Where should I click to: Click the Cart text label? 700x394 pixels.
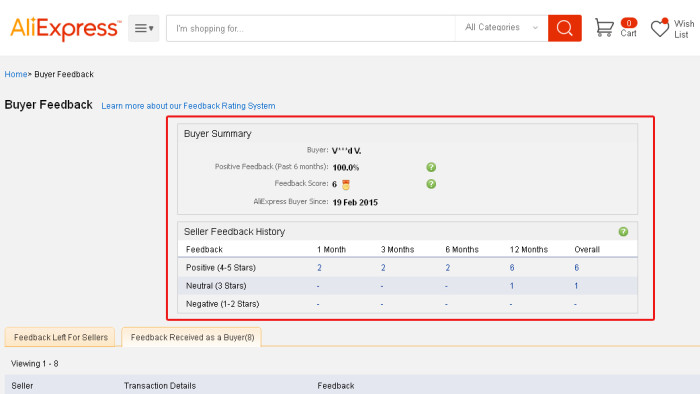628,33
